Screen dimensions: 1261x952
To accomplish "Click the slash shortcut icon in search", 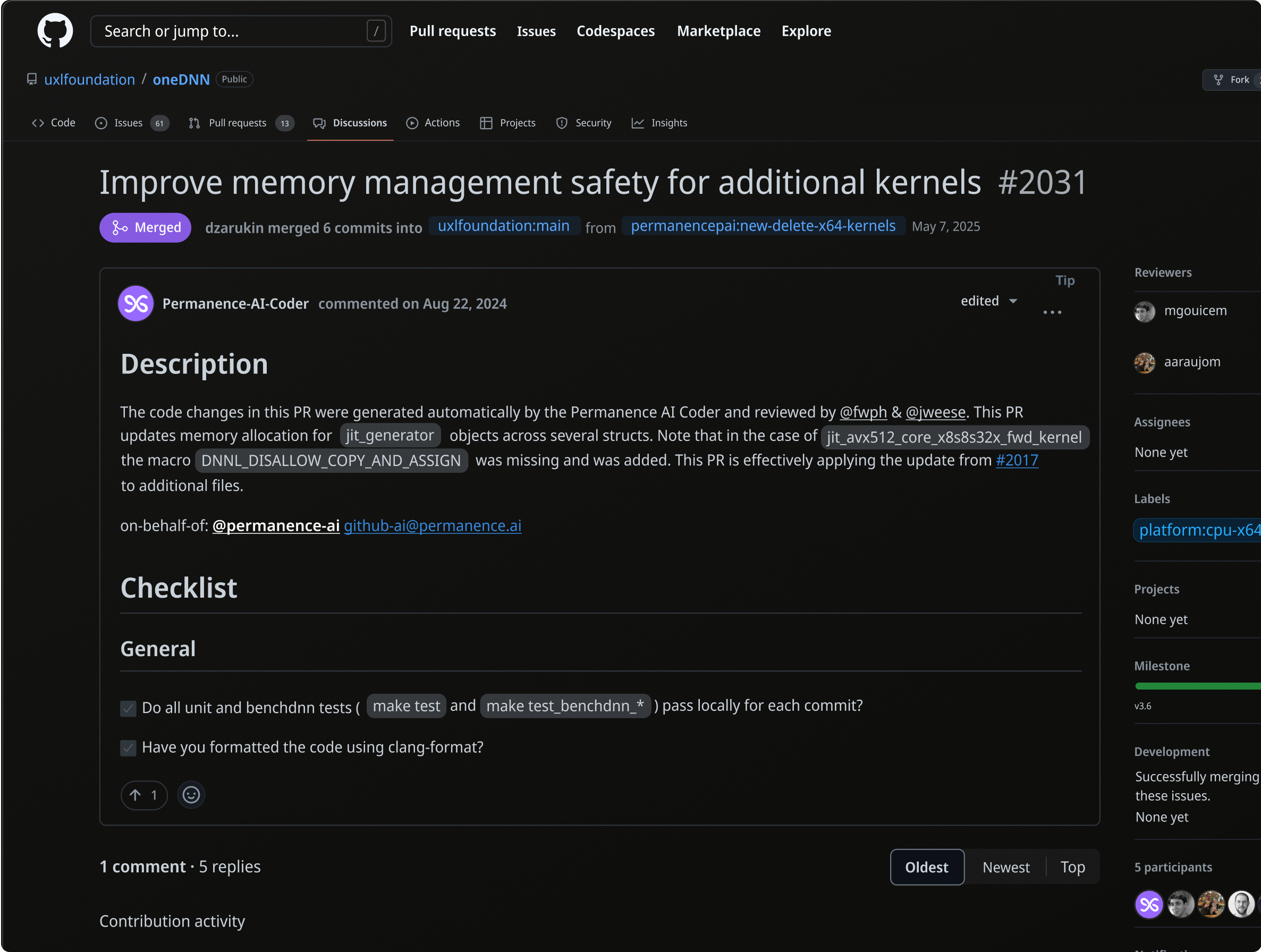I will coord(376,31).
